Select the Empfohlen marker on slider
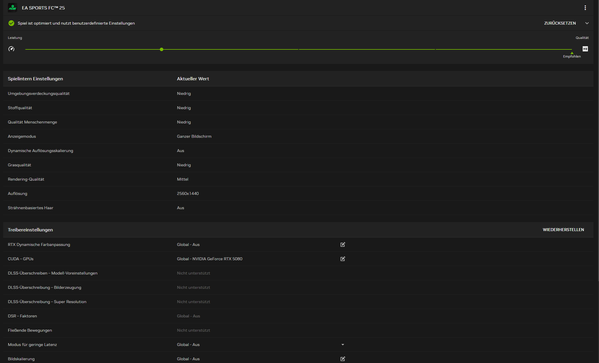 (571, 55)
